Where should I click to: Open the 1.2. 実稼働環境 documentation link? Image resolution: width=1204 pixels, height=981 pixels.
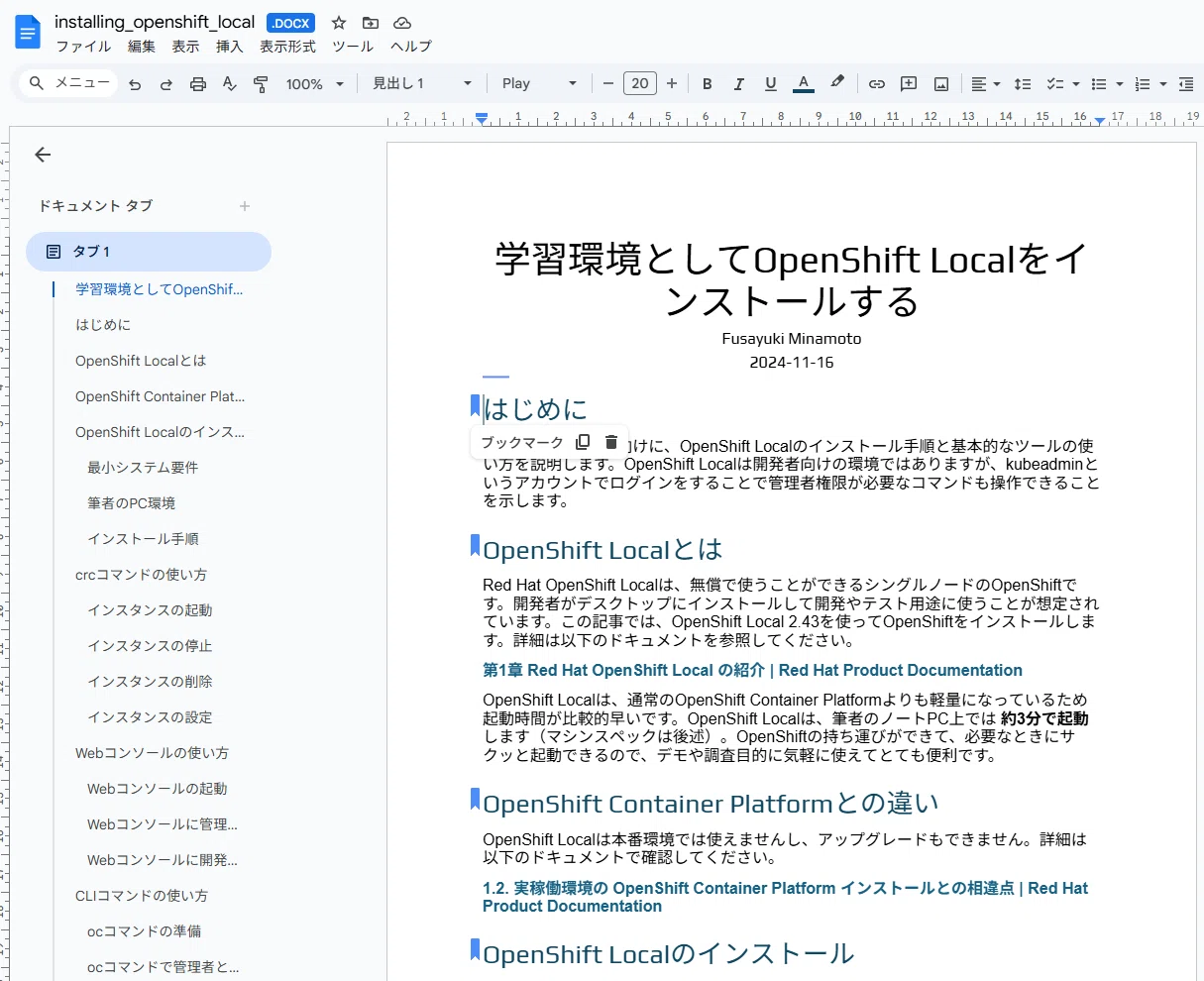point(785,897)
